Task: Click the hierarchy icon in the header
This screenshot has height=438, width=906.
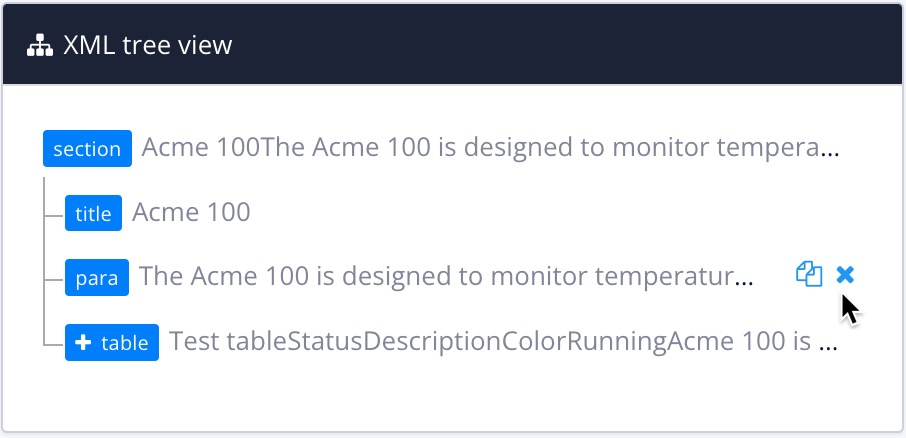Action: tap(39, 45)
